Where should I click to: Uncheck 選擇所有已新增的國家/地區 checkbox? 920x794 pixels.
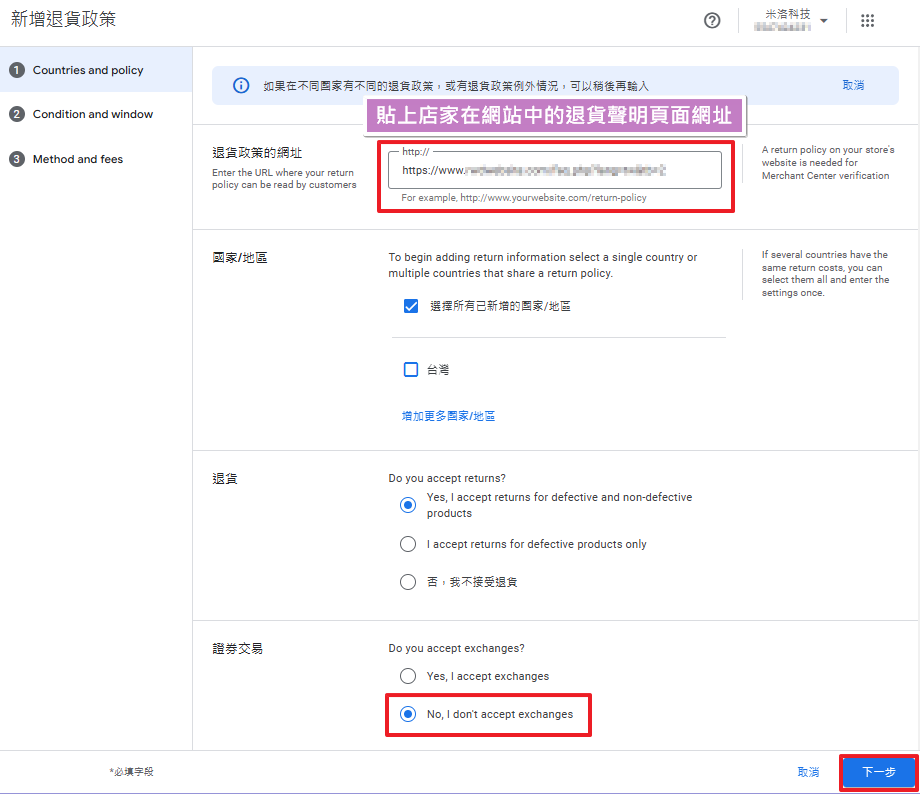point(410,306)
